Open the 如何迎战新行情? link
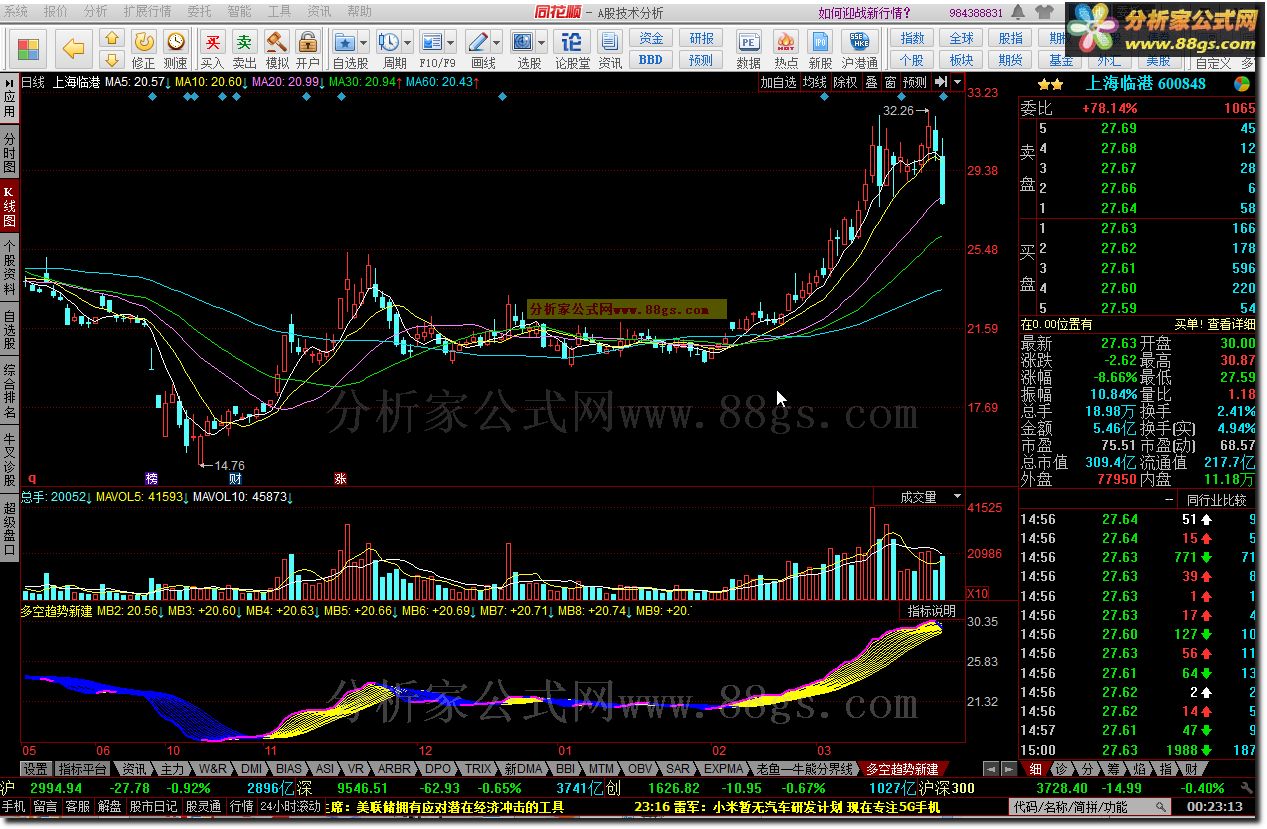 pos(864,12)
